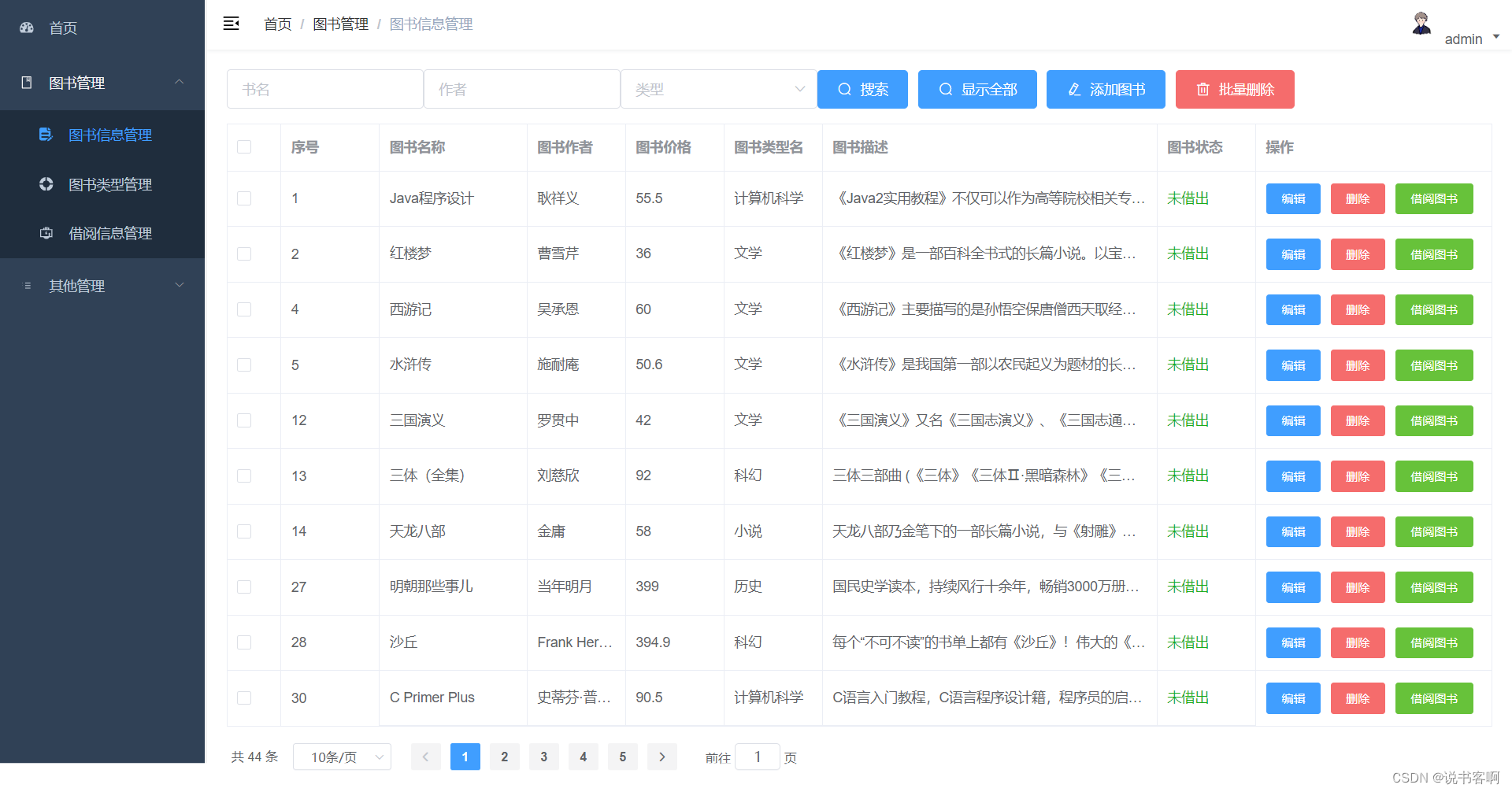The height and width of the screenshot is (792, 1512).
Task: Click the admin user avatar
Action: pos(1421,24)
